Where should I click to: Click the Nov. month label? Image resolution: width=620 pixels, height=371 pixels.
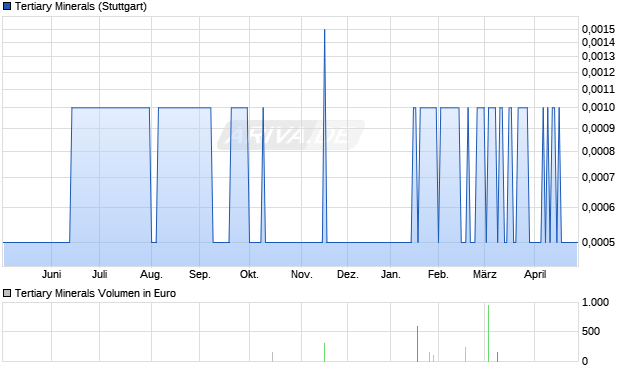click(302, 274)
